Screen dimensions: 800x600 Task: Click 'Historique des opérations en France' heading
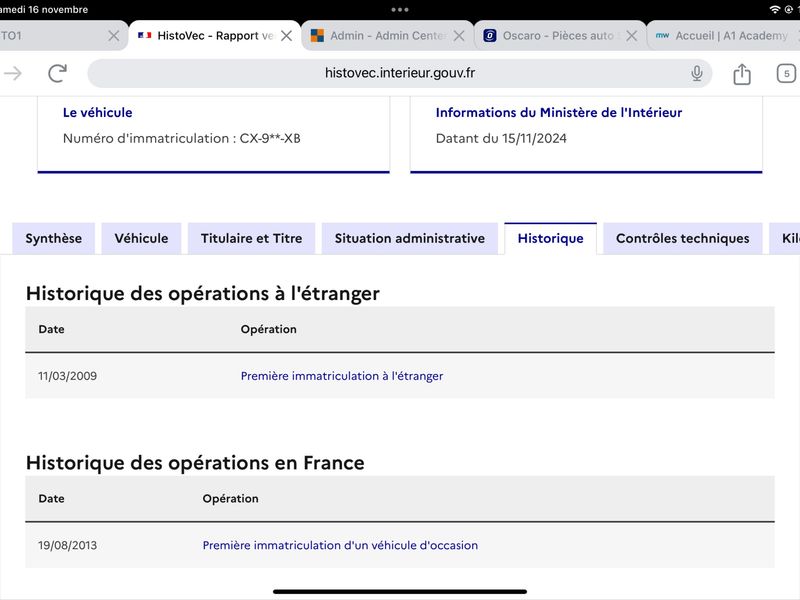(x=195, y=463)
